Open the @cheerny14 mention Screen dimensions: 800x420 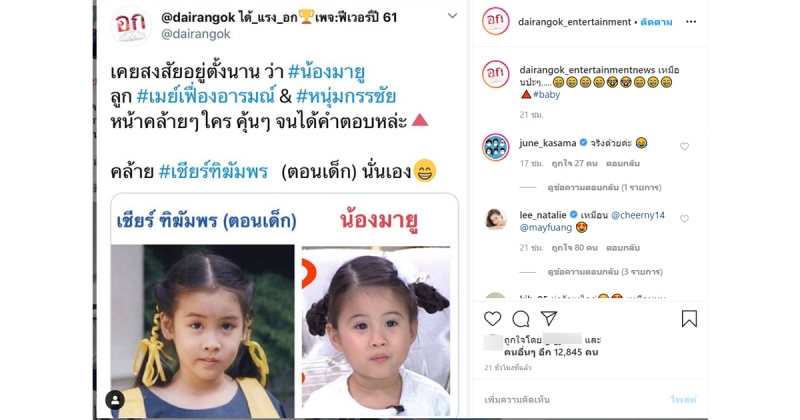638,215
